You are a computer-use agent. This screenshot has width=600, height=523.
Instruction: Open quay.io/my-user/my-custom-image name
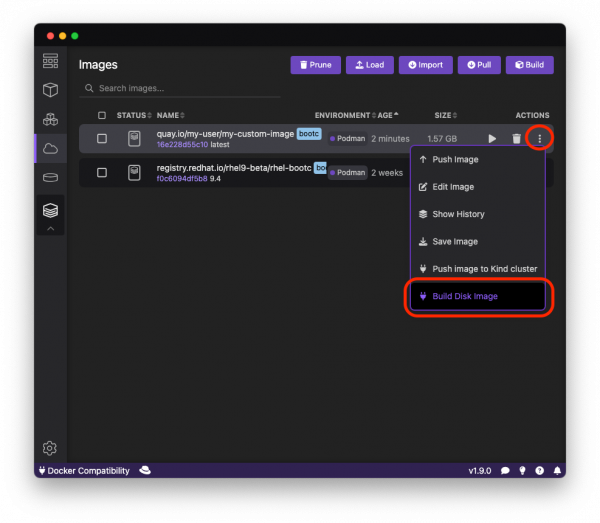[225, 134]
